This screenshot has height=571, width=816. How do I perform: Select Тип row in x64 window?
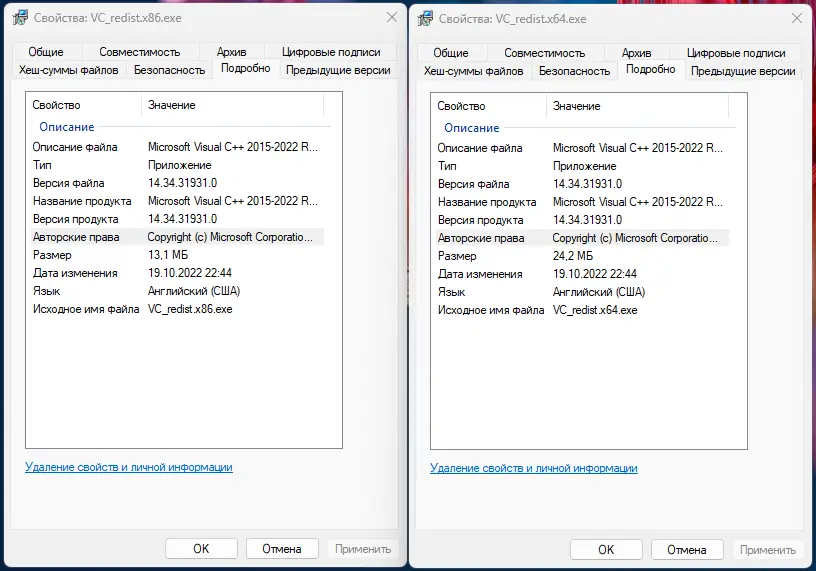tap(582, 166)
